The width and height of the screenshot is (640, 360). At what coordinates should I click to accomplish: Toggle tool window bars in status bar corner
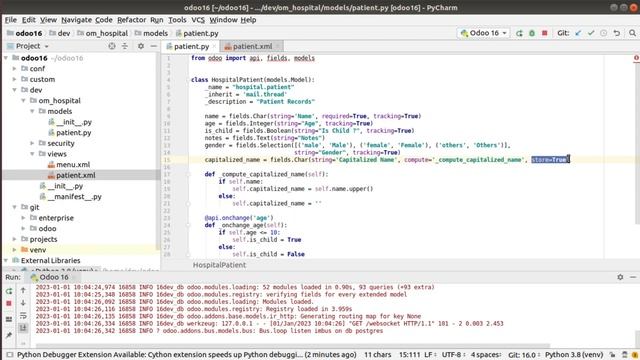(10, 355)
